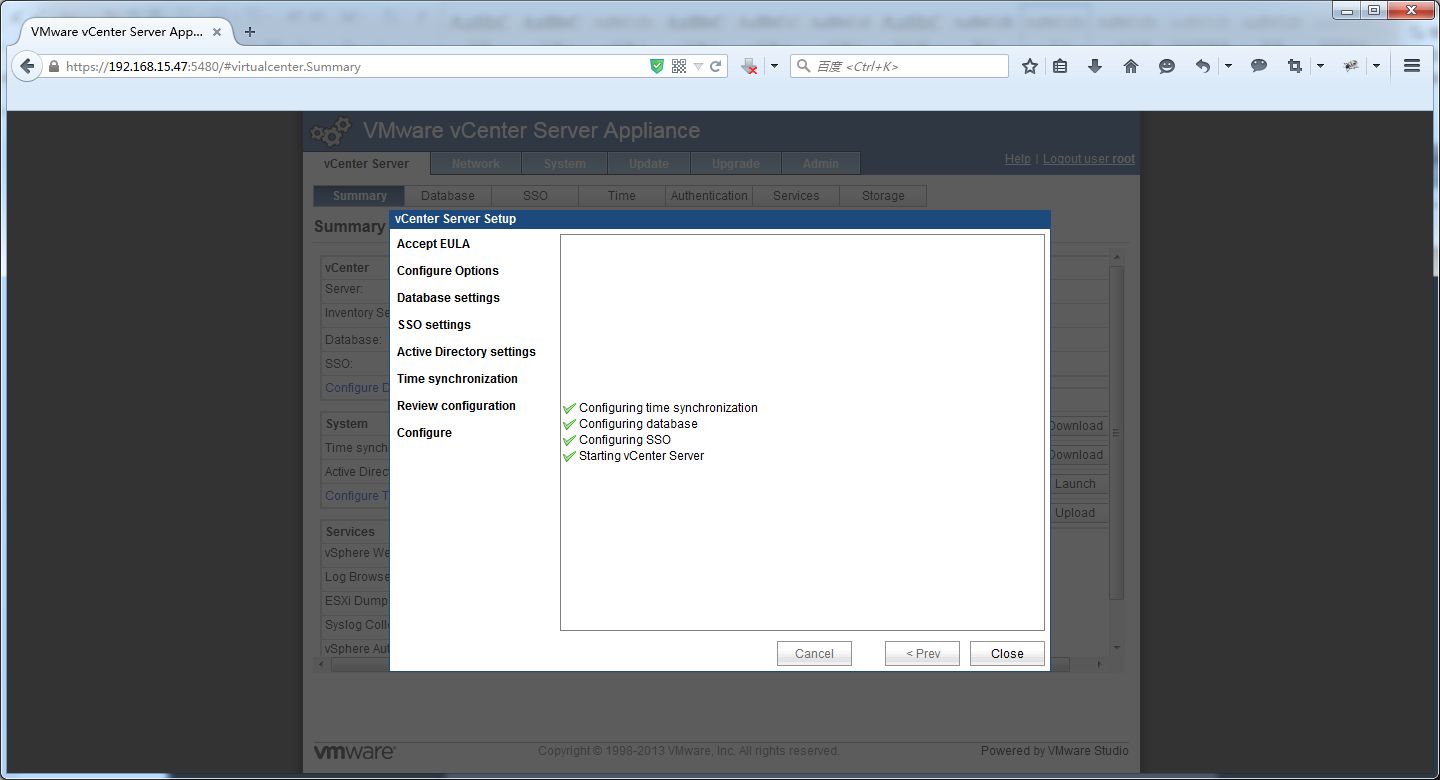The image size is (1440, 780).
Task: Click Close button in setup wizard
Action: click(x=1007, y=654)
